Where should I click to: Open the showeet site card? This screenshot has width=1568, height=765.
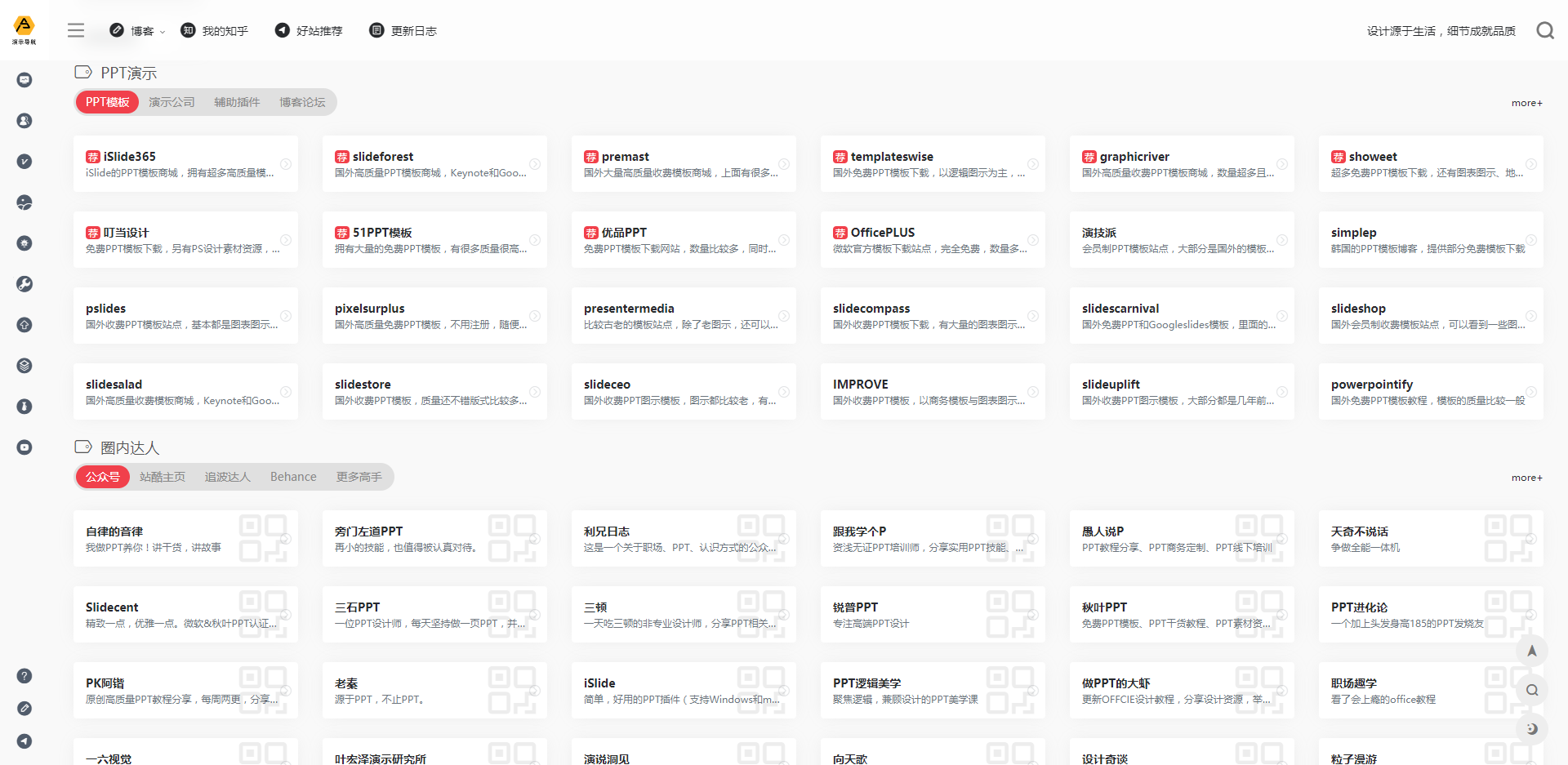[1431, 163]
